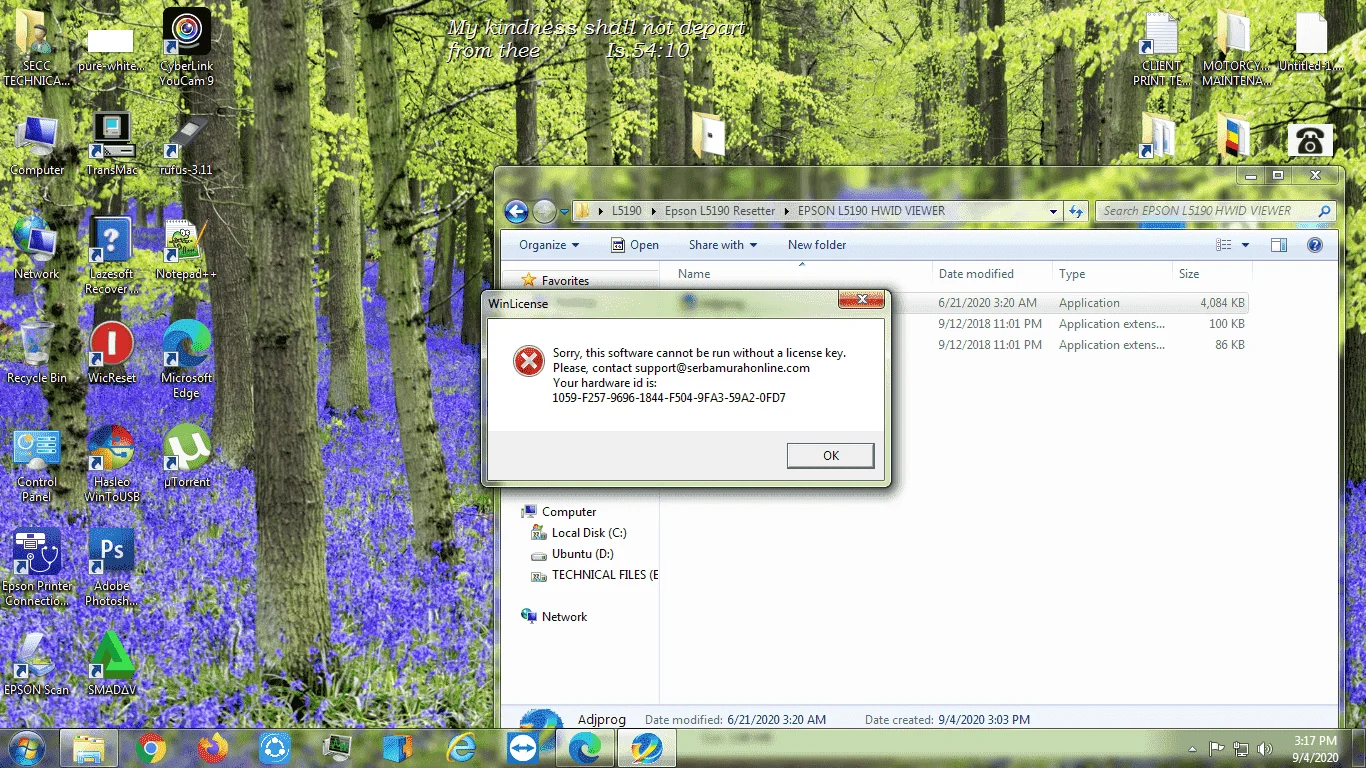This screenshot has height=768, width=1366.
Task: Select Network in Explorer's navigation pane
Action: point(564,617)
